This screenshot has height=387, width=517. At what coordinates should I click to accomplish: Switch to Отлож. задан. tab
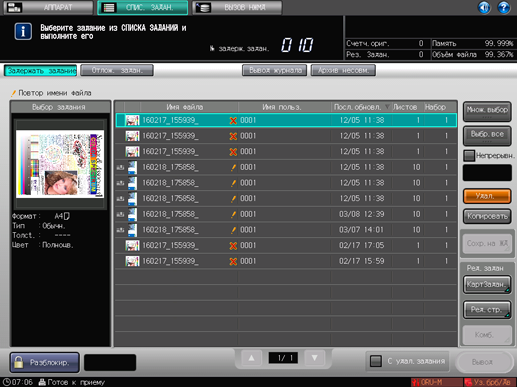click(x=117, y=70)
